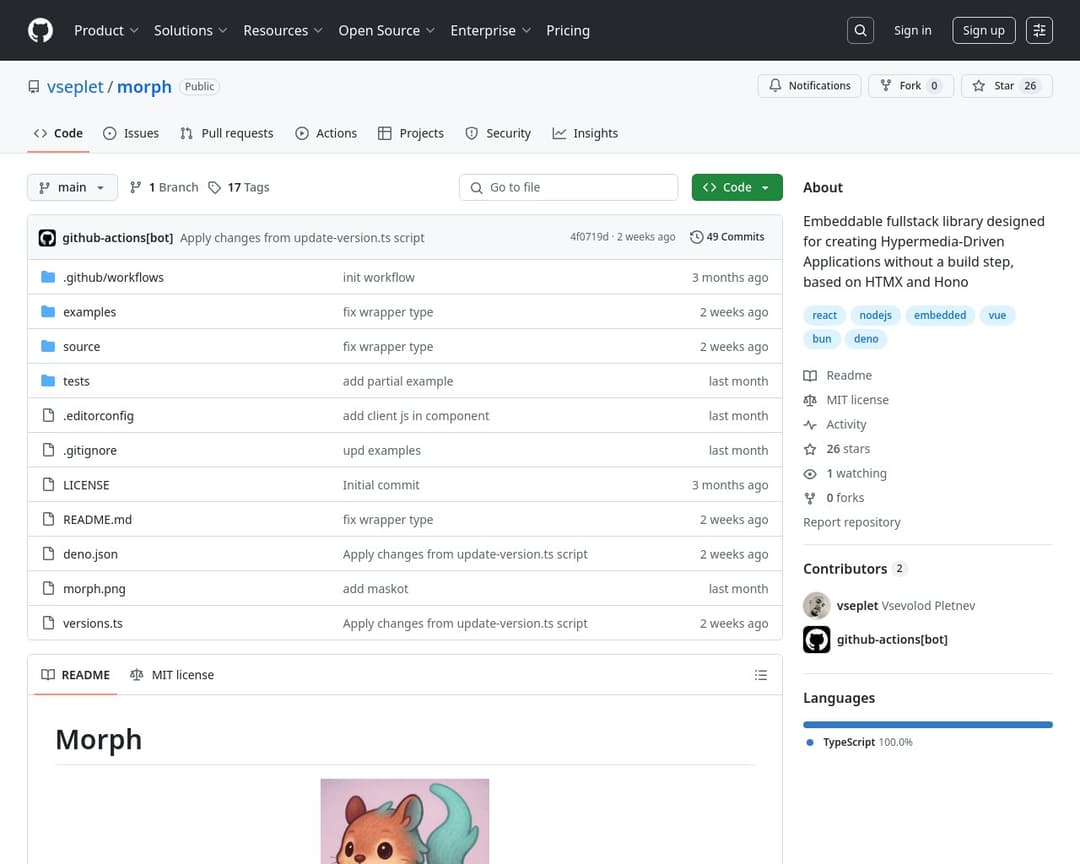Open commit 4f0719d hash link
The width and height of the screenshot is (1080, 864).
coord(589,237)
